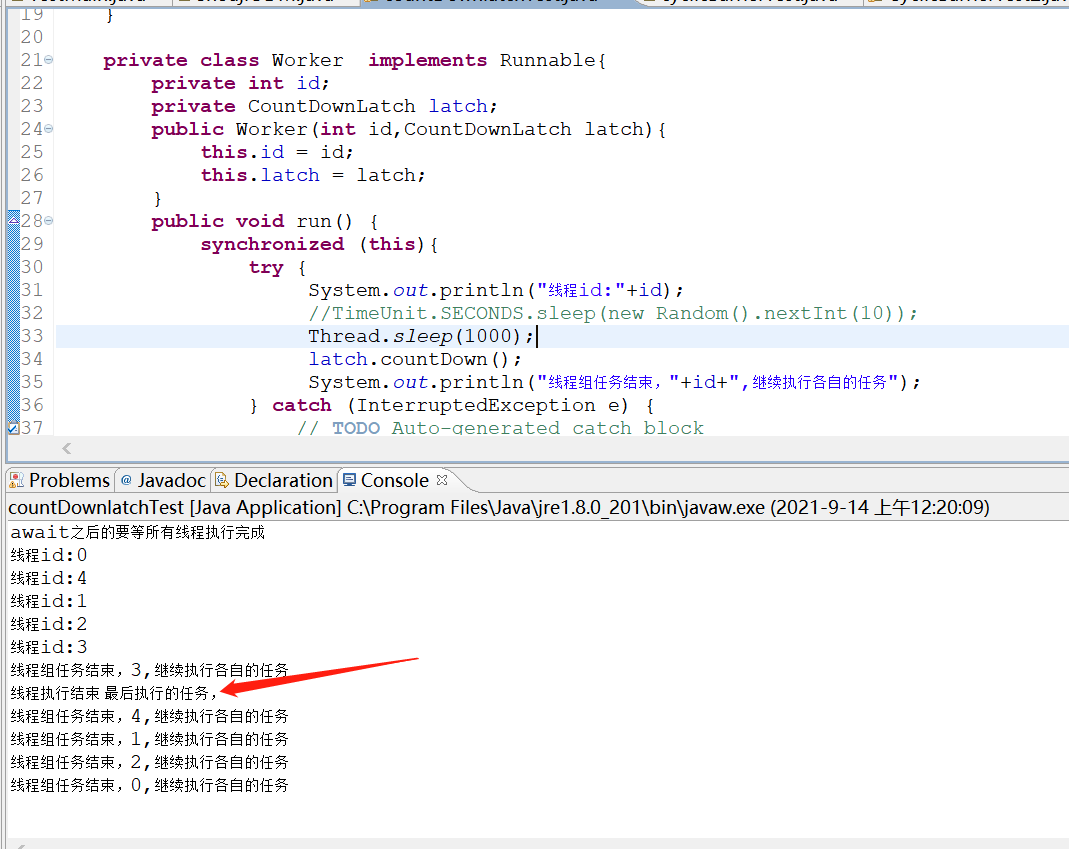The width and height of the screenshot is (1069, 849).
Task: Select the Console tab
Action: click(x=387, y=481)
